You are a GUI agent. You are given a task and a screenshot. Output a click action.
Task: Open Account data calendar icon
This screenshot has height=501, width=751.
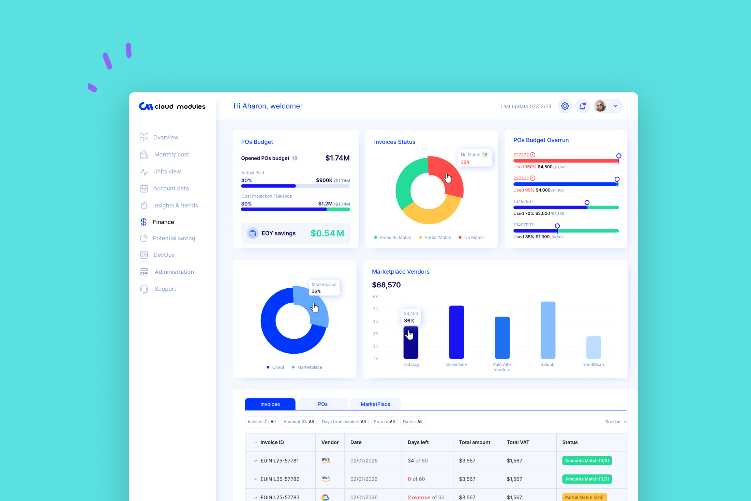[x=144, y=188]
